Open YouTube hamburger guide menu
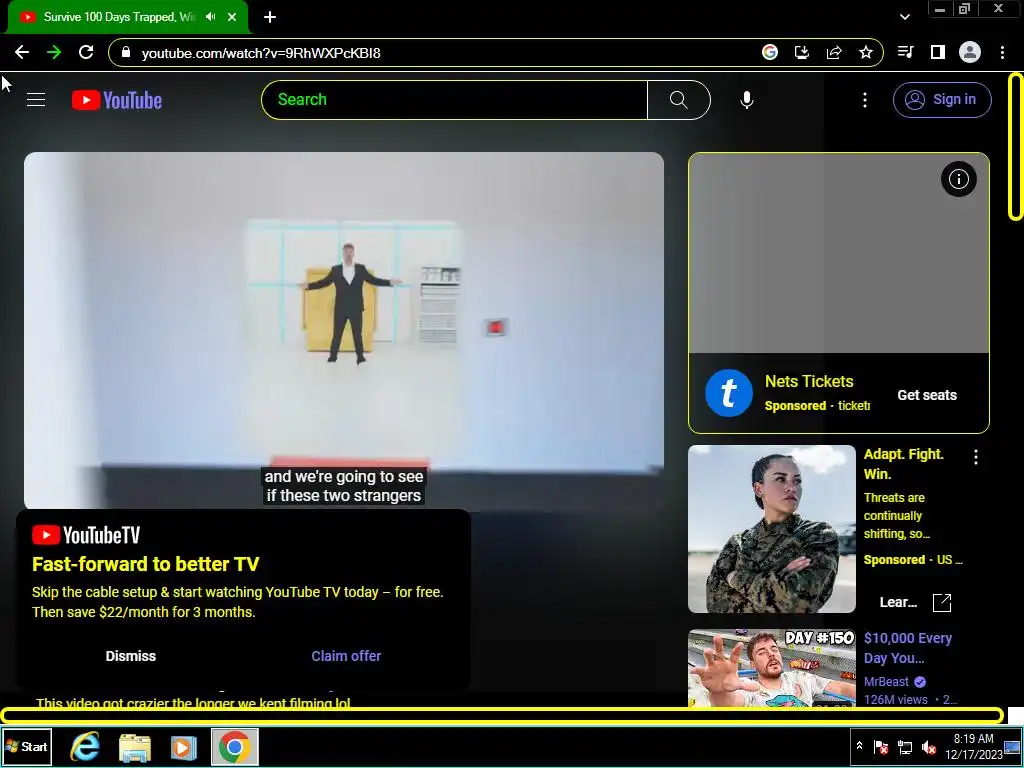1024x768 pixels. [x=36, y=100]
